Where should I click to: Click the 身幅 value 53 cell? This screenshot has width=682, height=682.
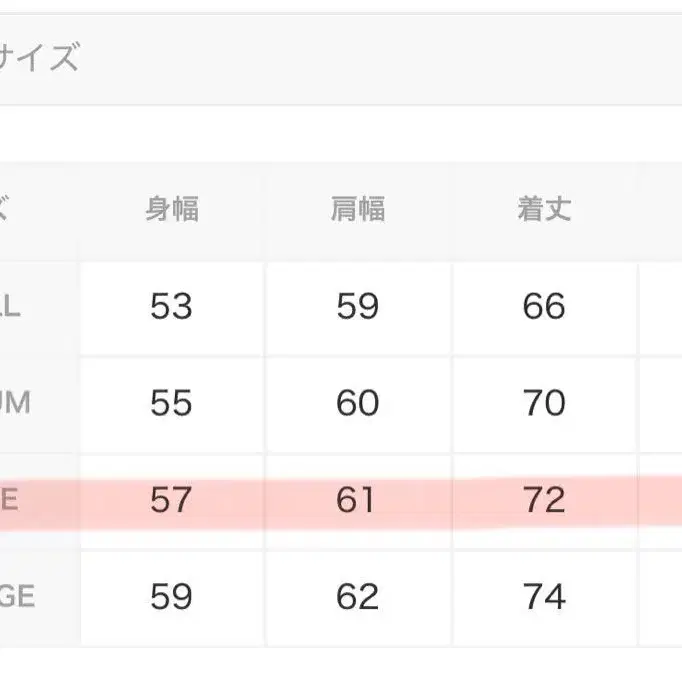point(171,306)
